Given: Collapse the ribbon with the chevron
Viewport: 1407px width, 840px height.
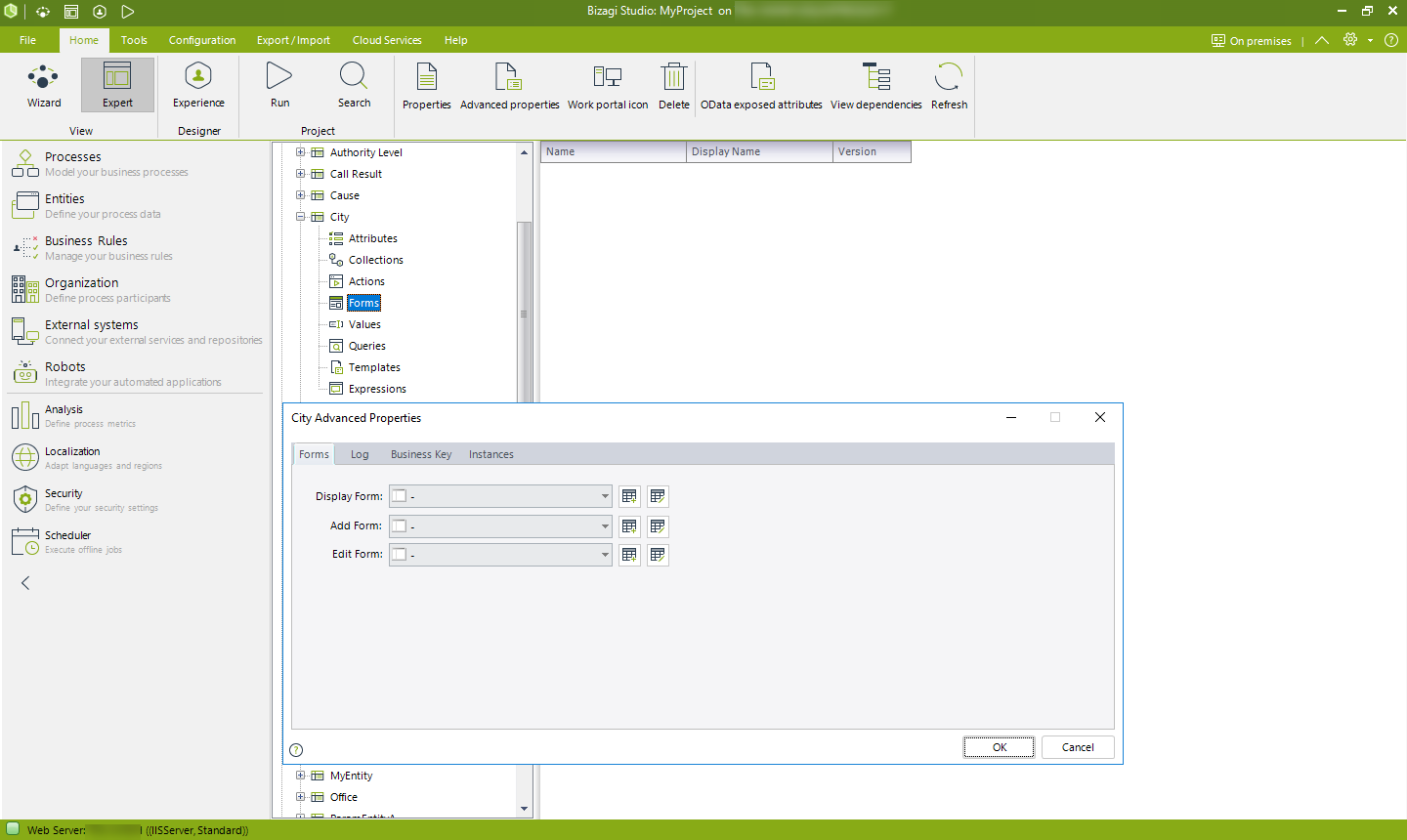Looking at the screenshot, I should pos(1322,40).
